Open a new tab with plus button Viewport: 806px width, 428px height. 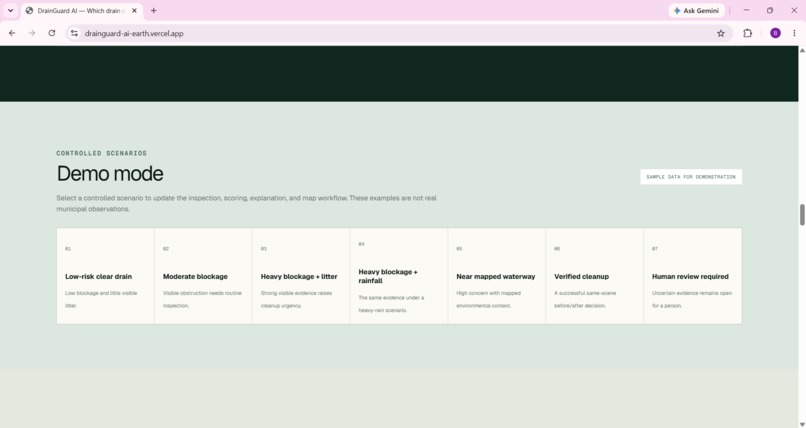[x=153, y=10]
